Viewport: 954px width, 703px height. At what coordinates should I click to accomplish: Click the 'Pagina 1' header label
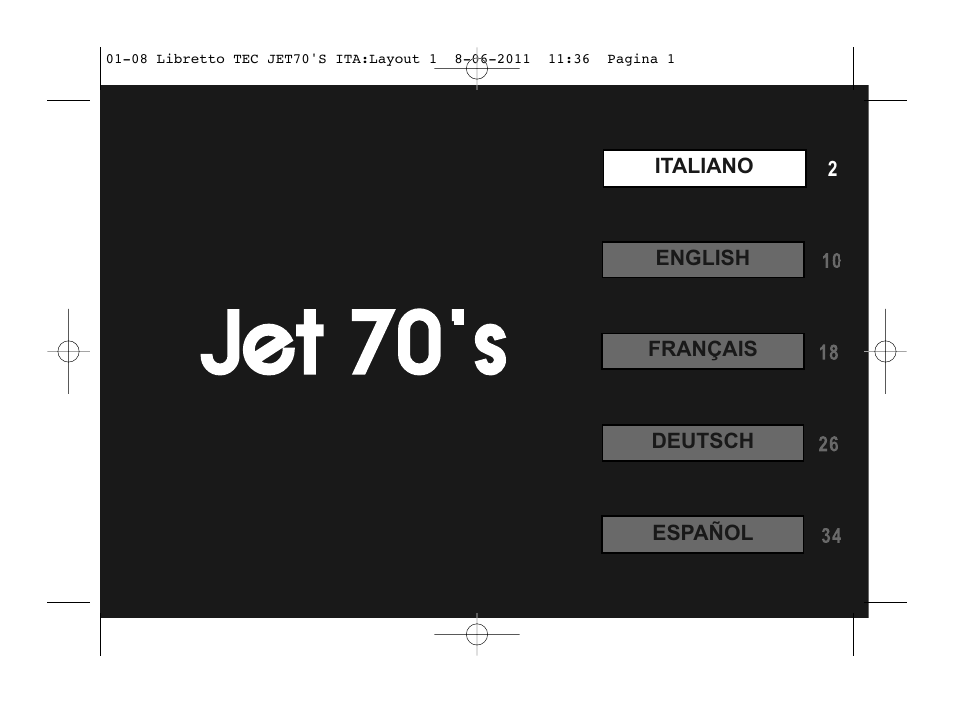641,59
